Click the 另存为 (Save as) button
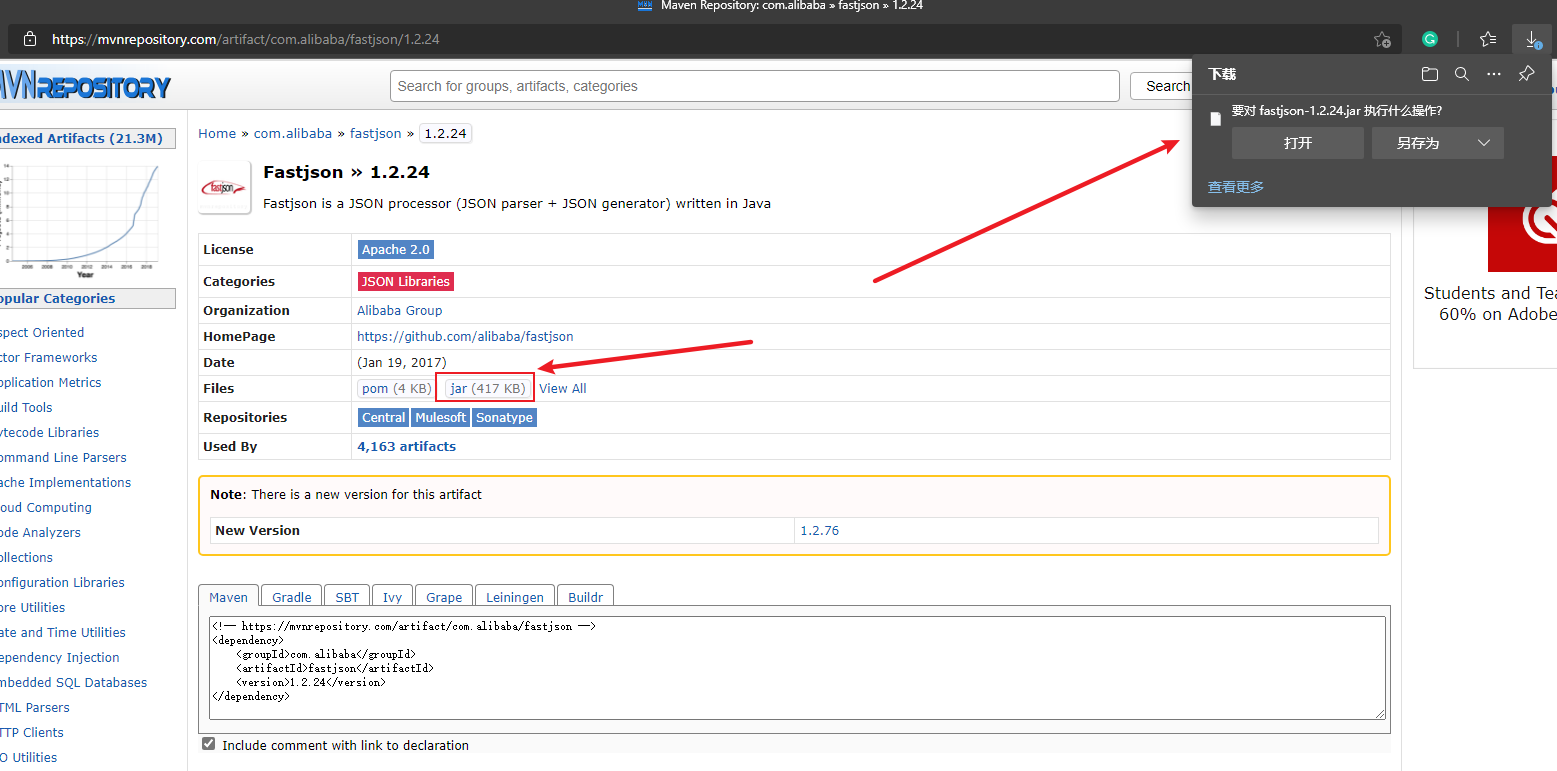Screen dimensions: 1557x771 (x=1418, y=143)
